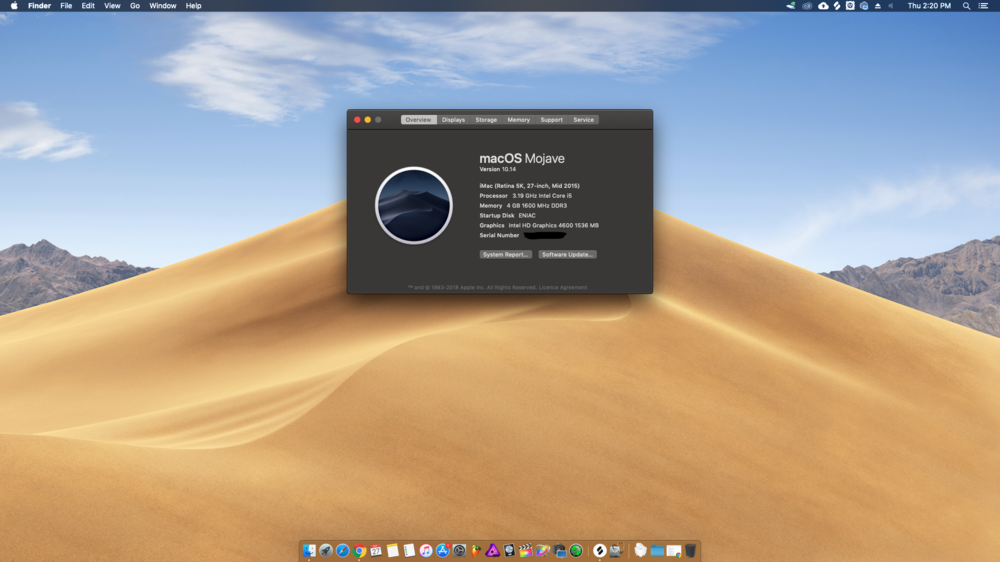1000x562 pixels.
Task: Open the Apple menu
Action: tap(14, 6)
